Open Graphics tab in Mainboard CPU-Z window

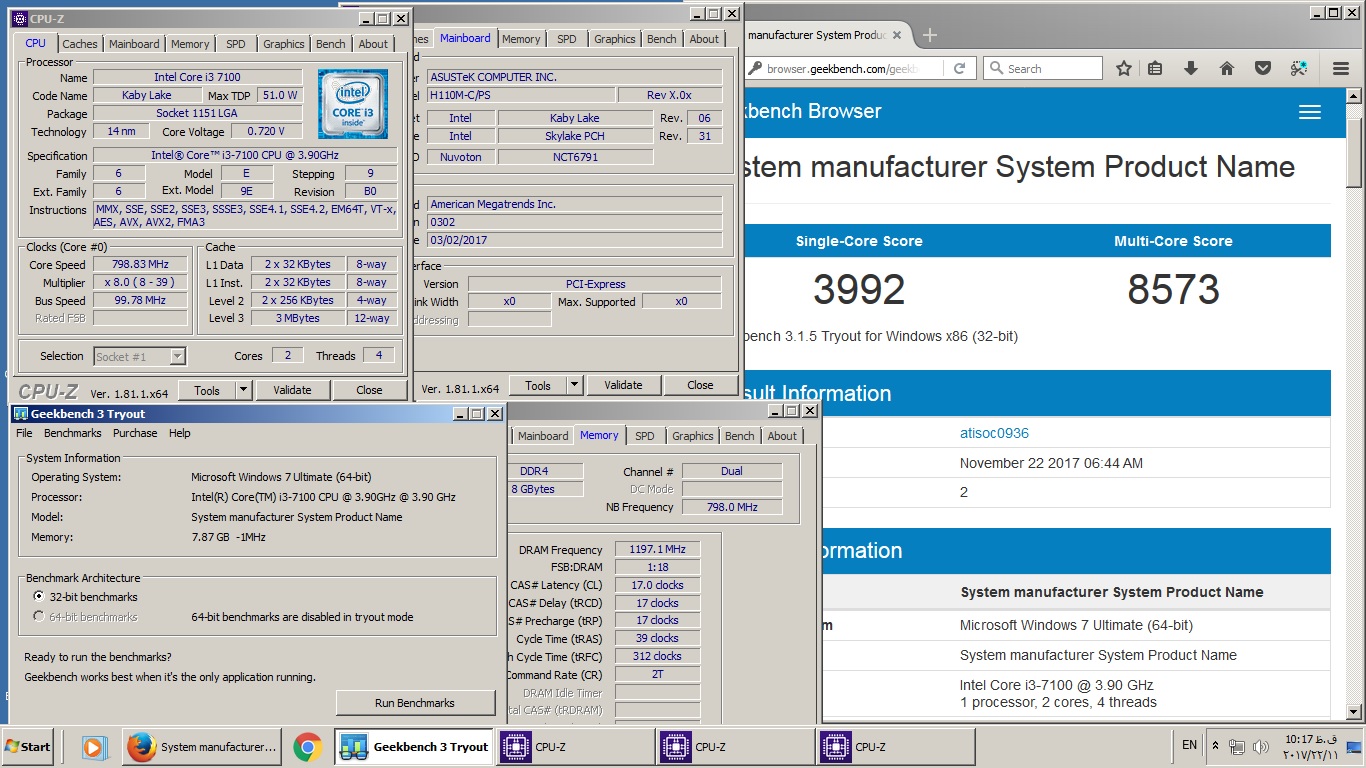tap(615, 39)
